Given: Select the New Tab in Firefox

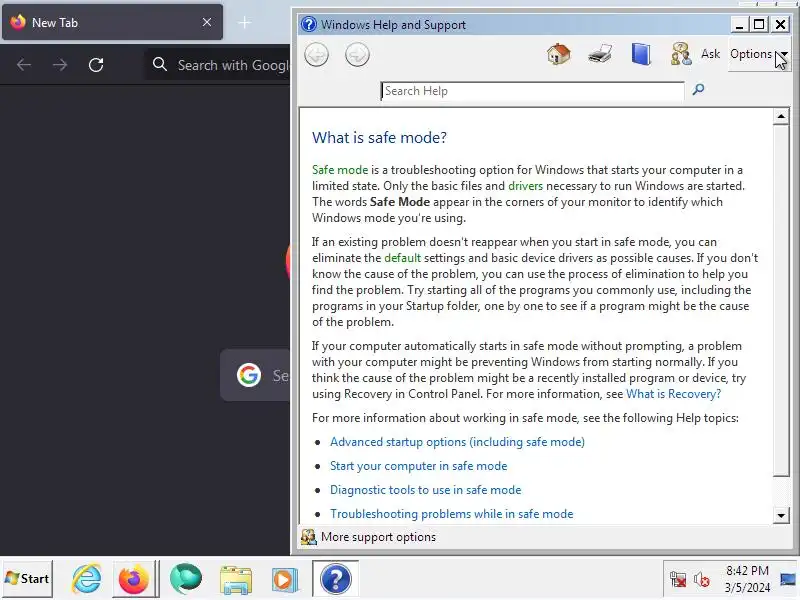Looking at the screenshot, I should point(112,22).
